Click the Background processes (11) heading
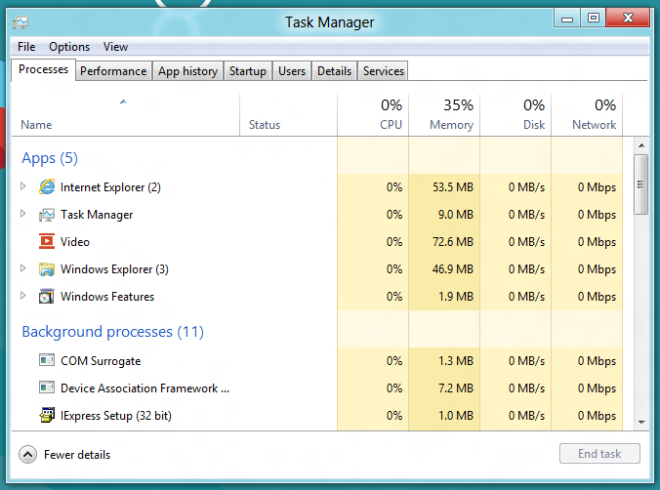This screenshot has width=660, height=490. pos(113,332)
